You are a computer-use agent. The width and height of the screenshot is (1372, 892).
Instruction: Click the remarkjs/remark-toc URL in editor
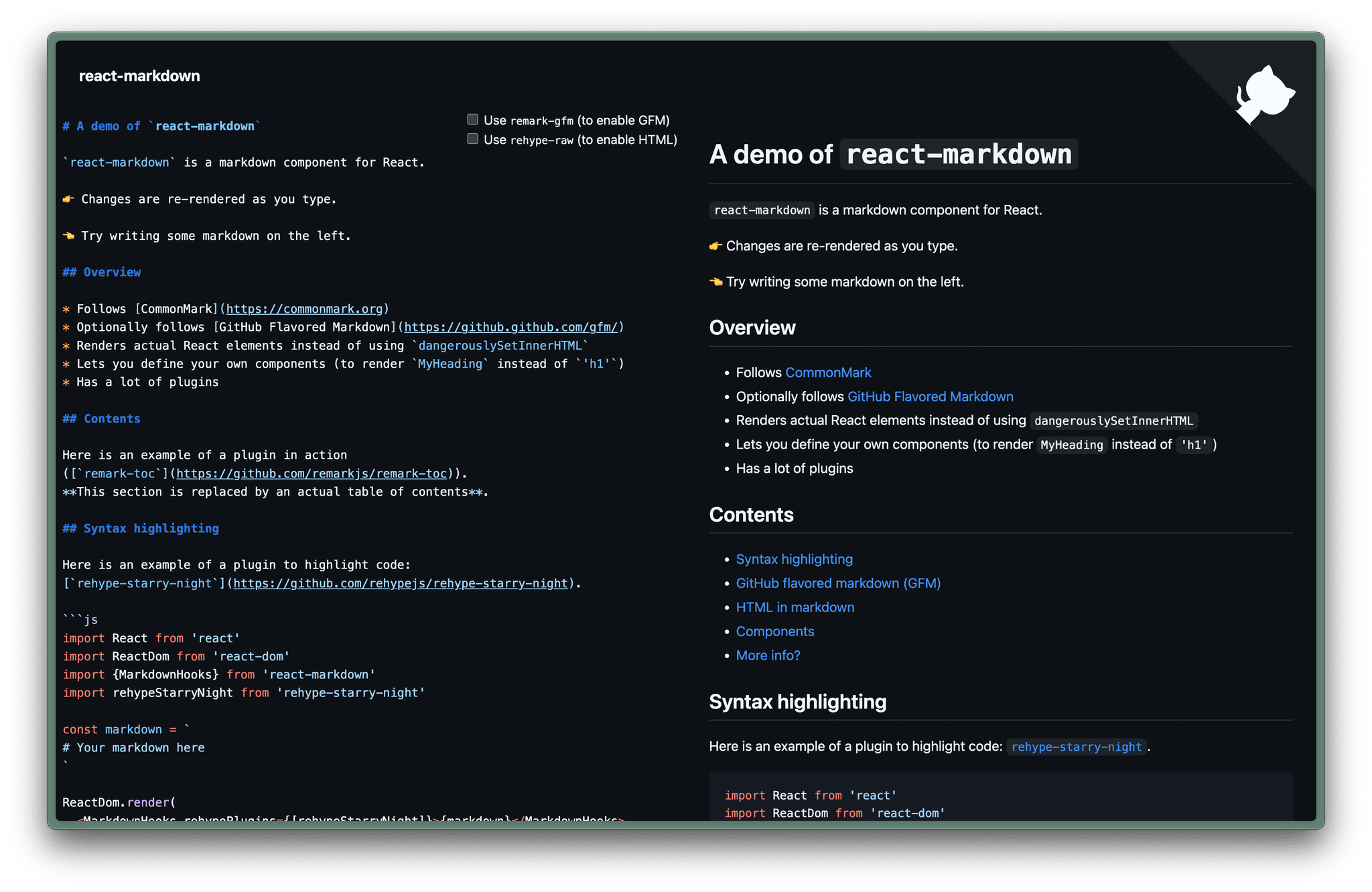click(x=312, y=473)
